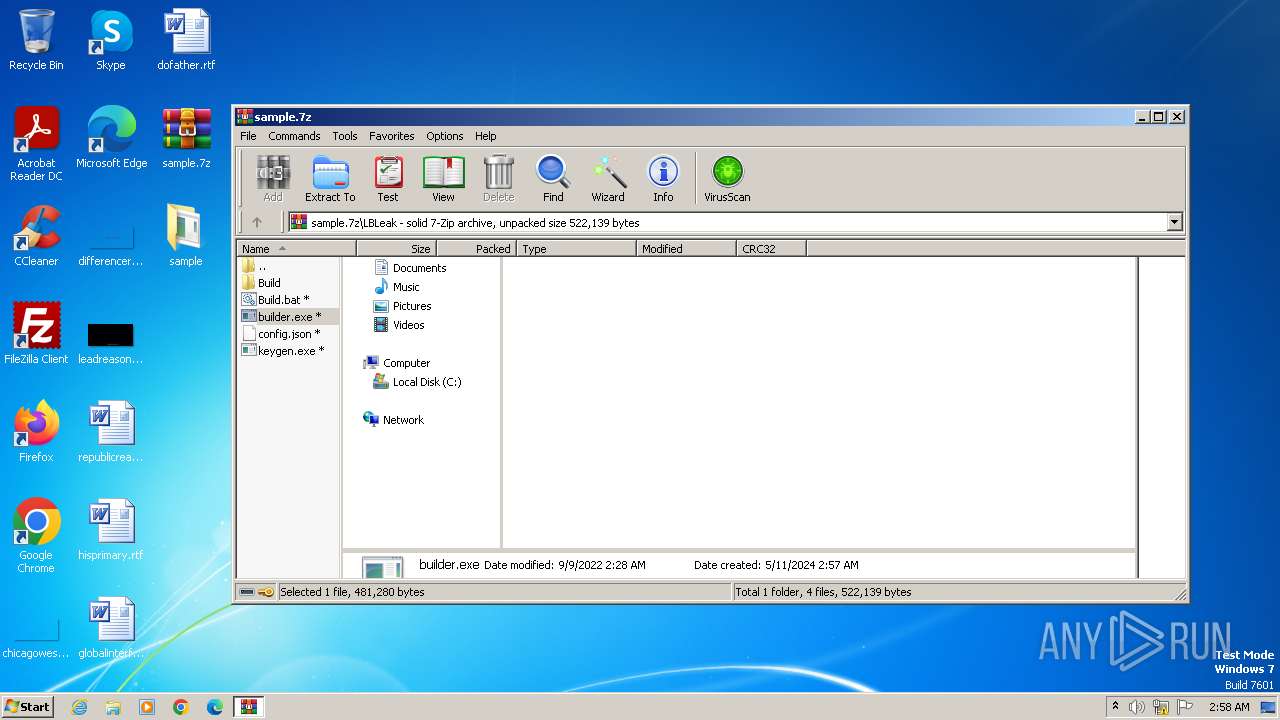The width and height of the screenshot is (1280, 720).
Task: Open Internet Explorer from the taskbar
Action: coord(79,707)
